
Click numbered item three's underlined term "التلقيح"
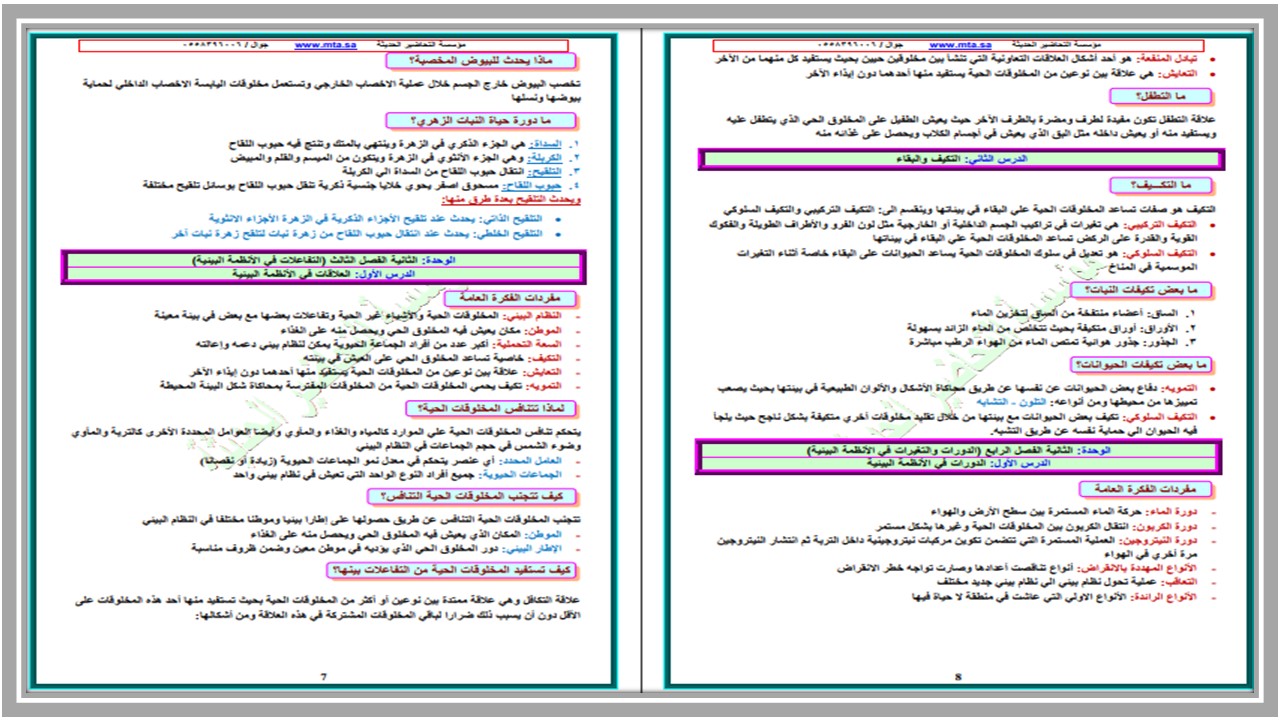tap(548, 171)
